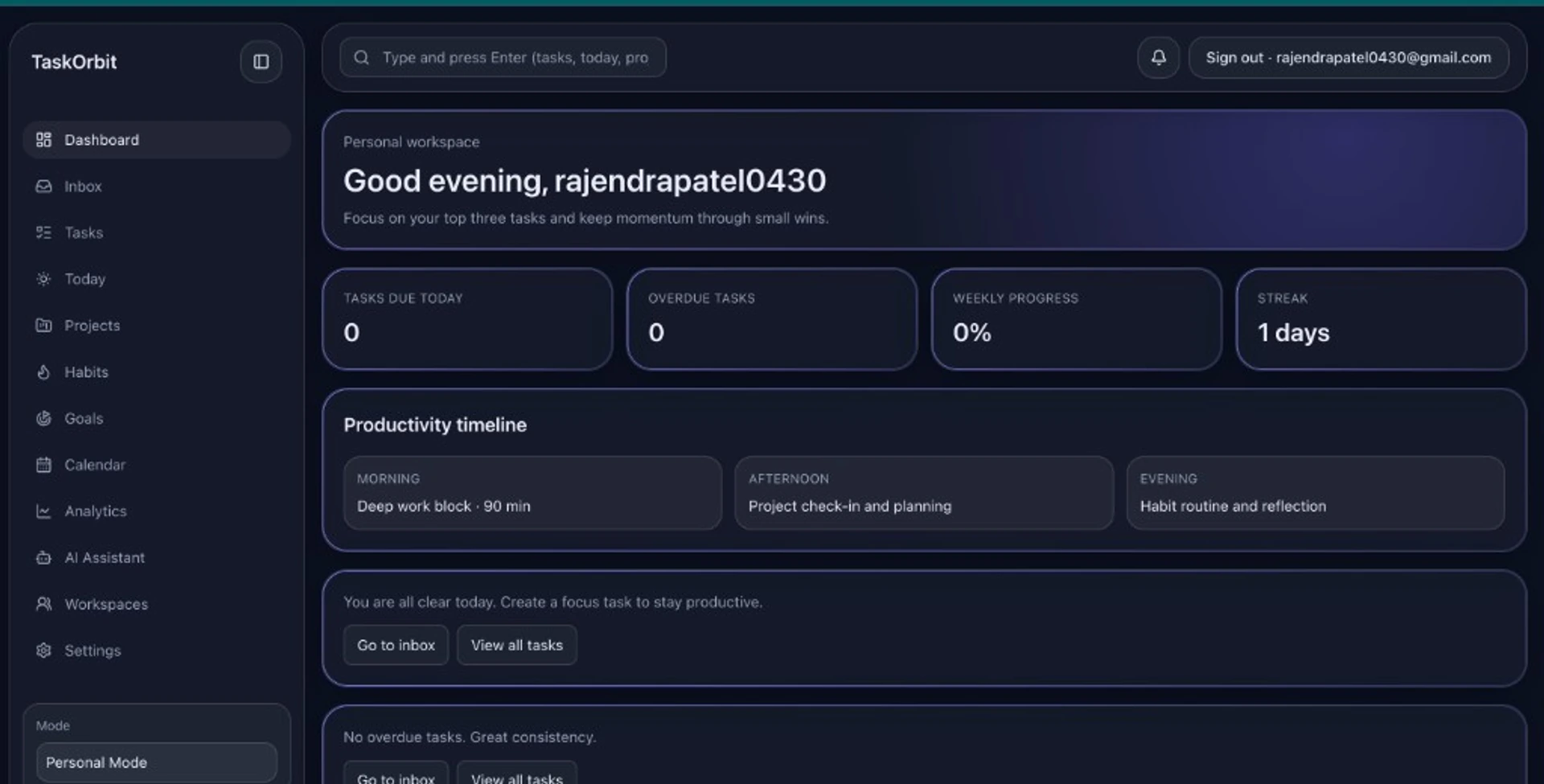Select the Weekly Progress card
Image resolution: width=1544 pixels, height=784 pixels.
[x=1077, y=319]
